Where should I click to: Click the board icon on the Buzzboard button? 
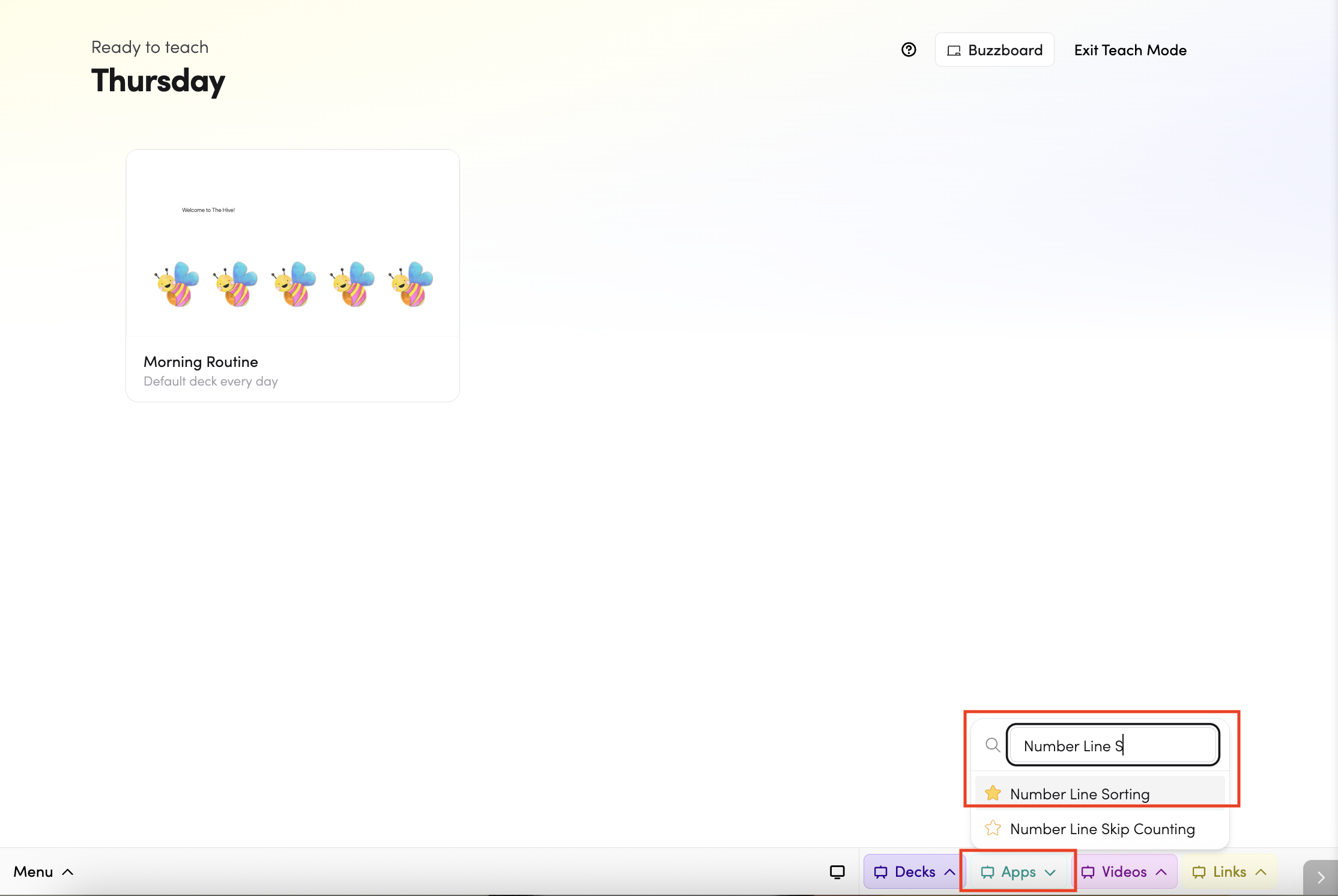point(954,50)
